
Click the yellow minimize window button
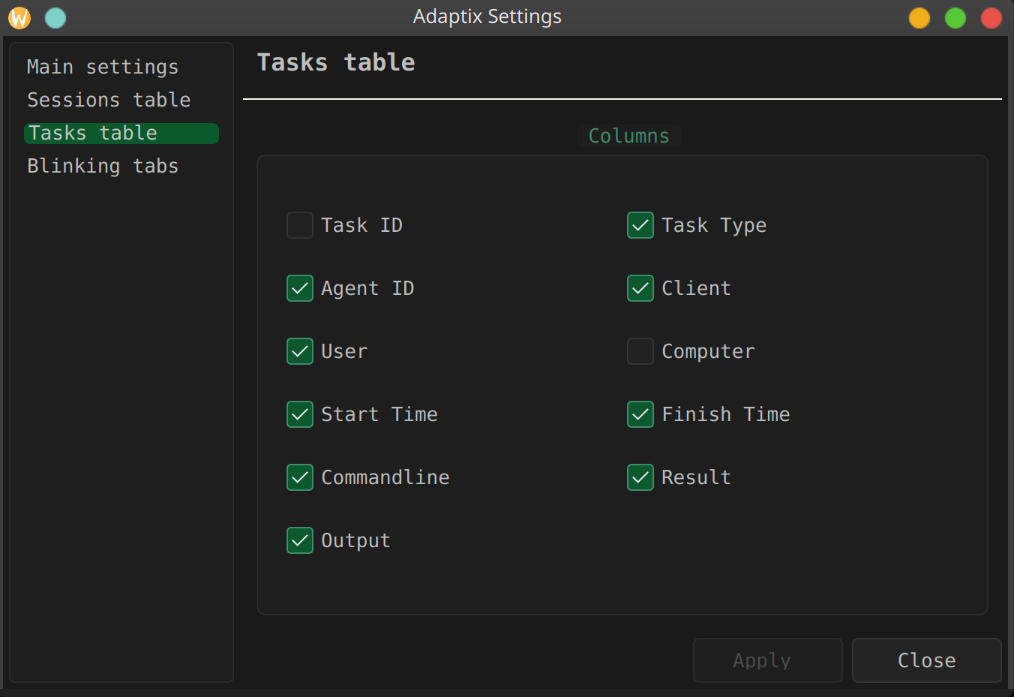(919, 17)
